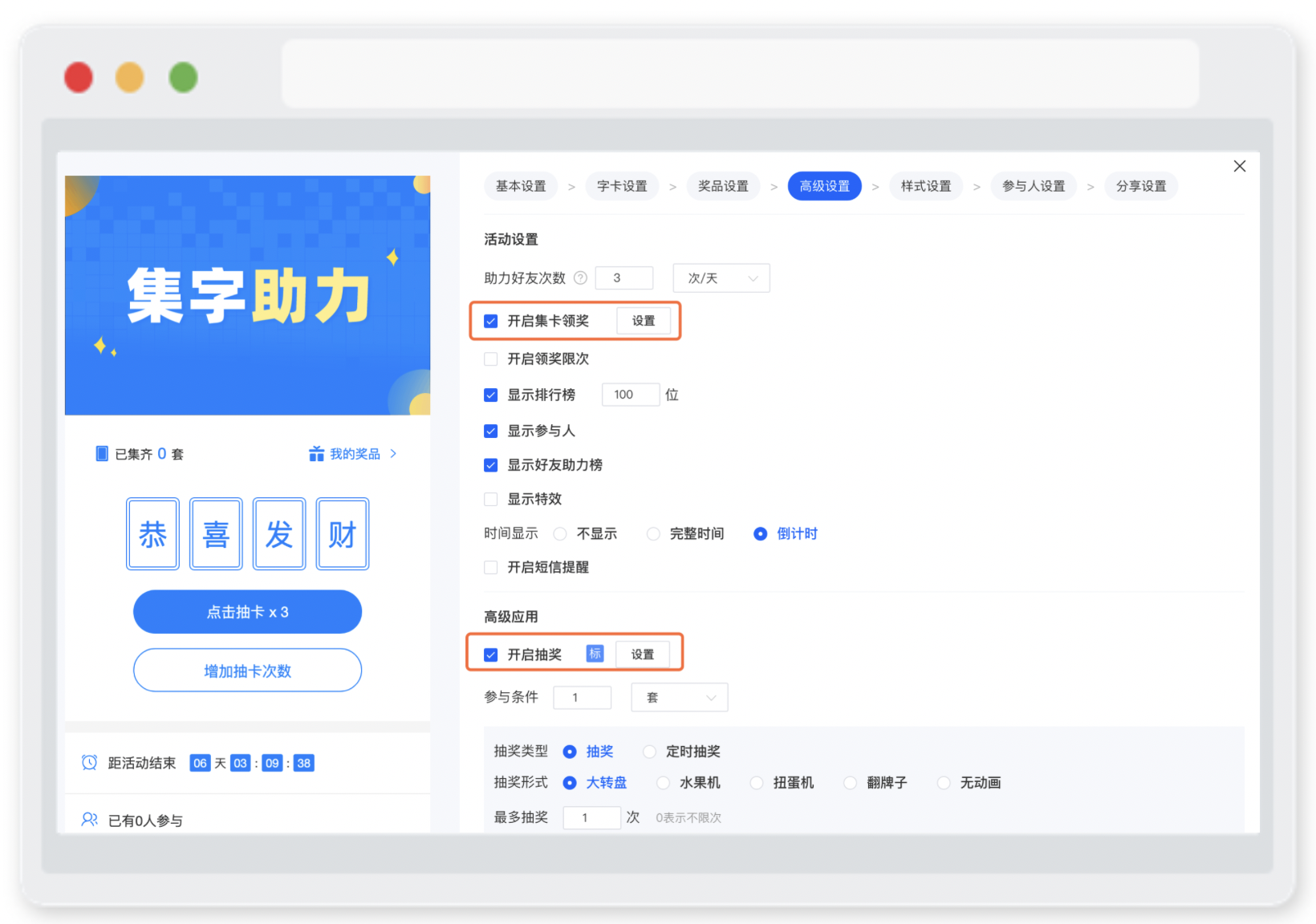The image size is (1316, 924).
Task: Click the 喜 character card
Action: click(x=216, y=534)
